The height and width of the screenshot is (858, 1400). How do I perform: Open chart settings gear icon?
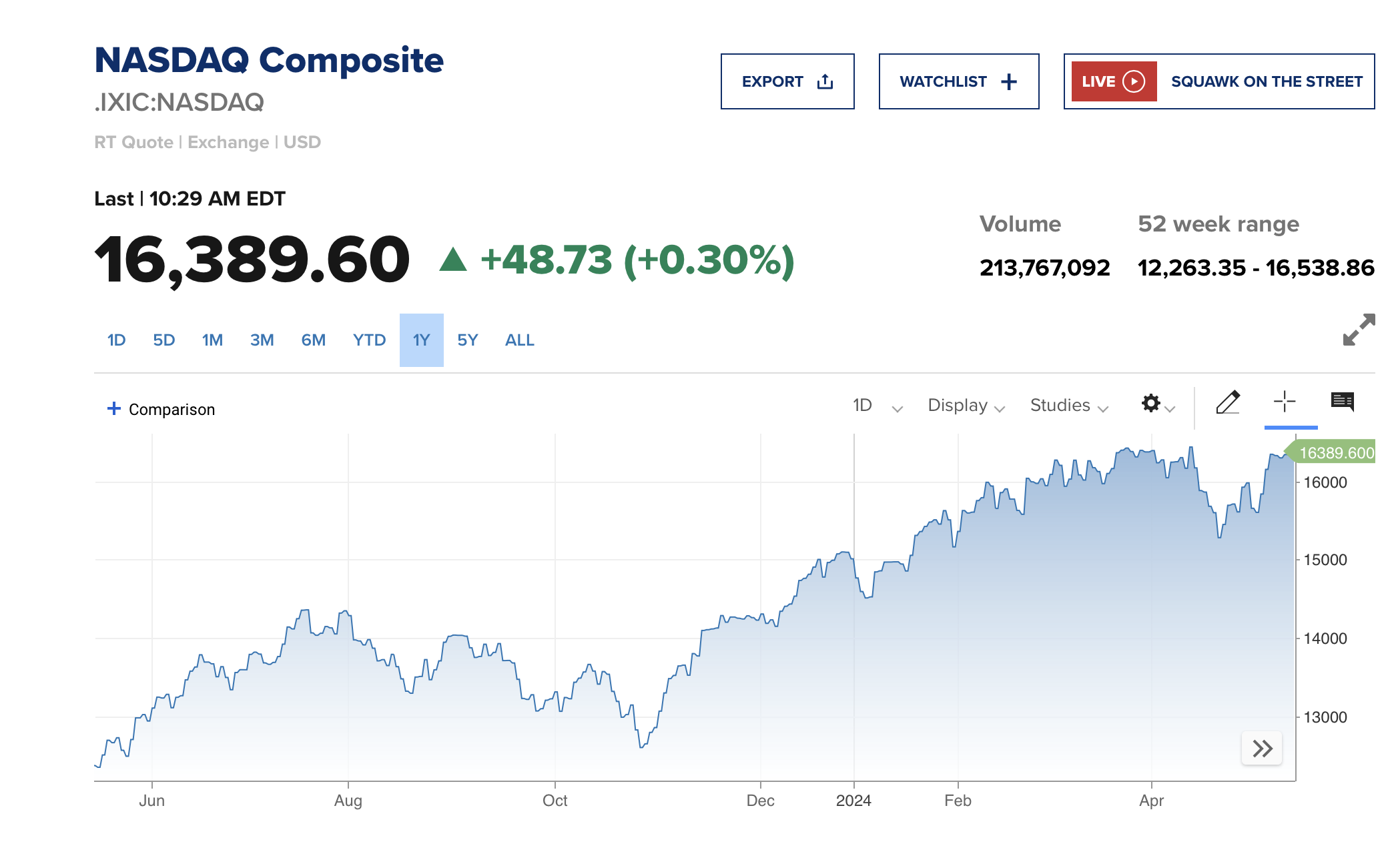[1151, 403]
